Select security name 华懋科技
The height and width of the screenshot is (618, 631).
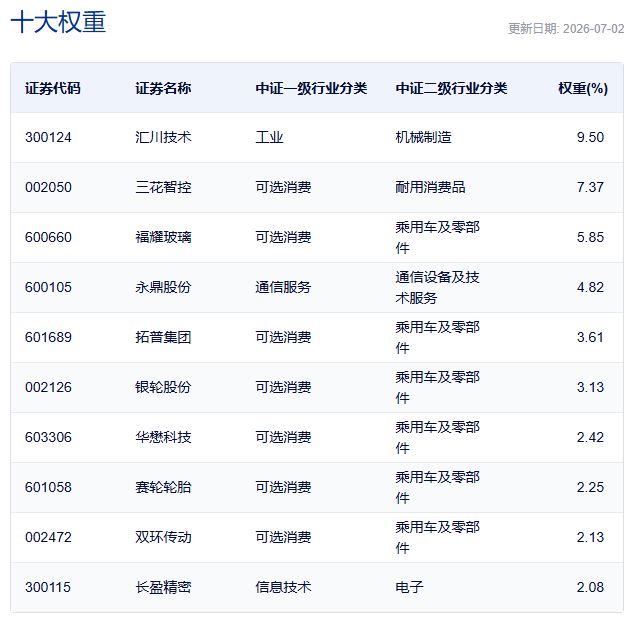(x=163, y=437)
